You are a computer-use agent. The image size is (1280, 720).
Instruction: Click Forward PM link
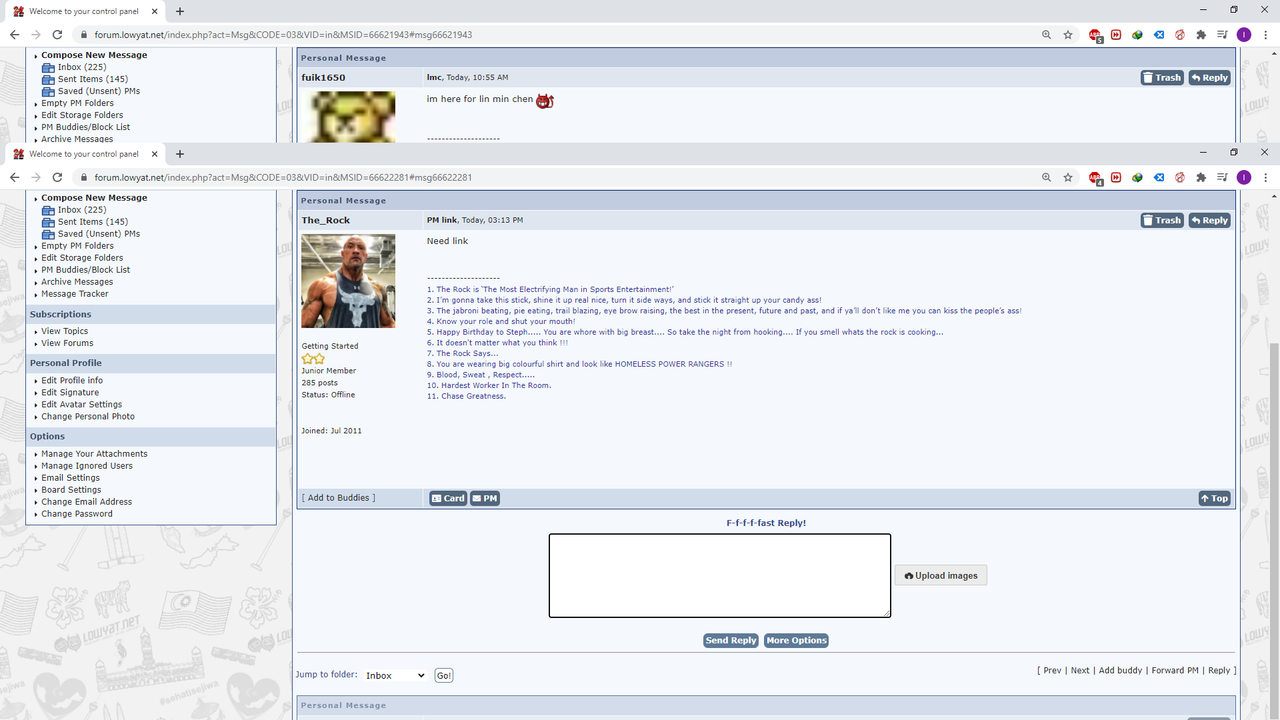pos(1175,670)
